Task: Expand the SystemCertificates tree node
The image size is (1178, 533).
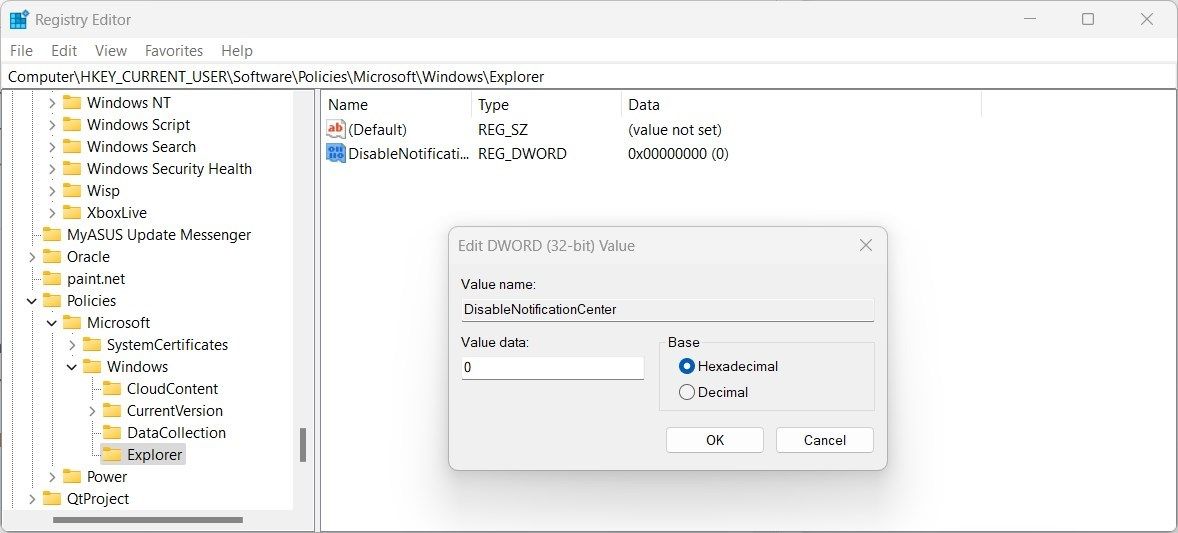Action: pyautogui.click(x=72, y=345)
